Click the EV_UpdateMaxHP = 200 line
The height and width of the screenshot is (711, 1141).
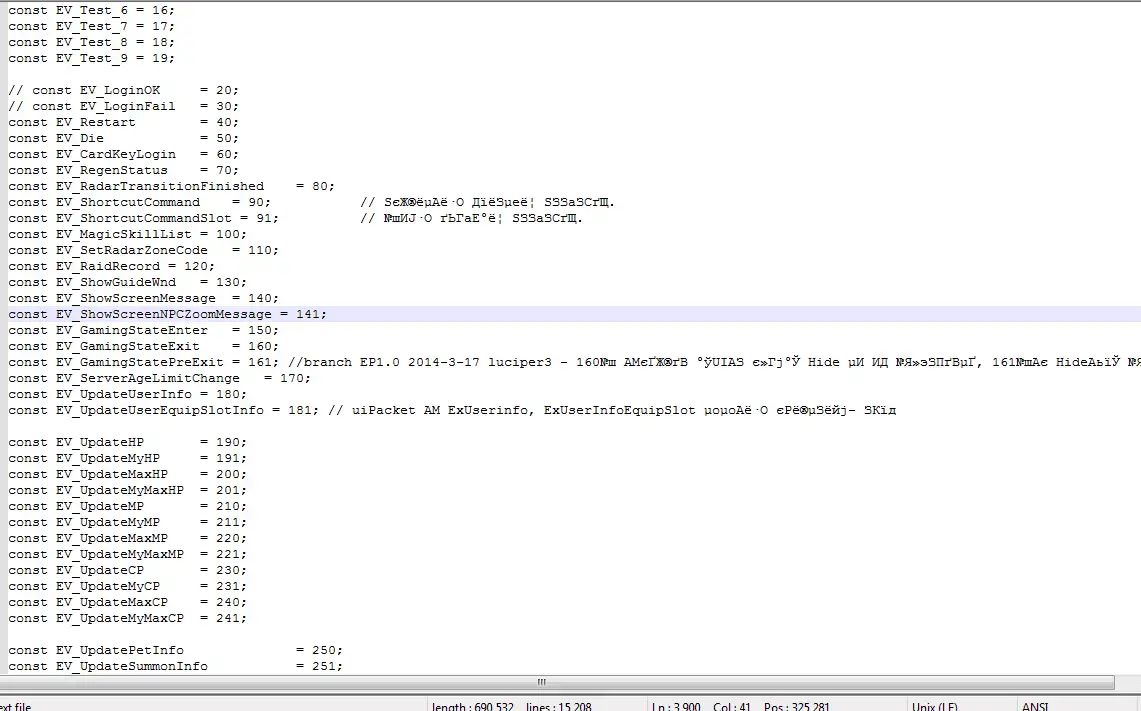click(x=127, y=474)
